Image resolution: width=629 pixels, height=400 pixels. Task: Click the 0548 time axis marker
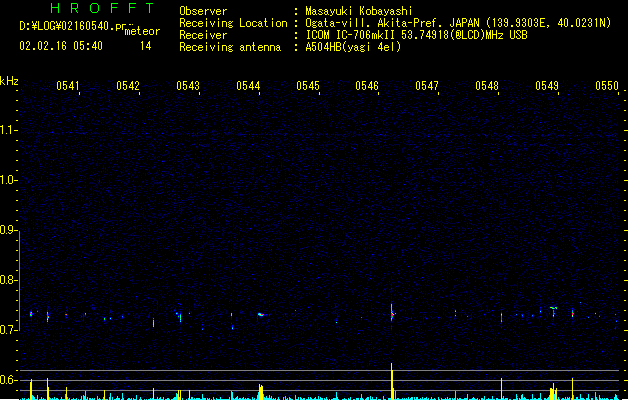(x=487, y=86)
